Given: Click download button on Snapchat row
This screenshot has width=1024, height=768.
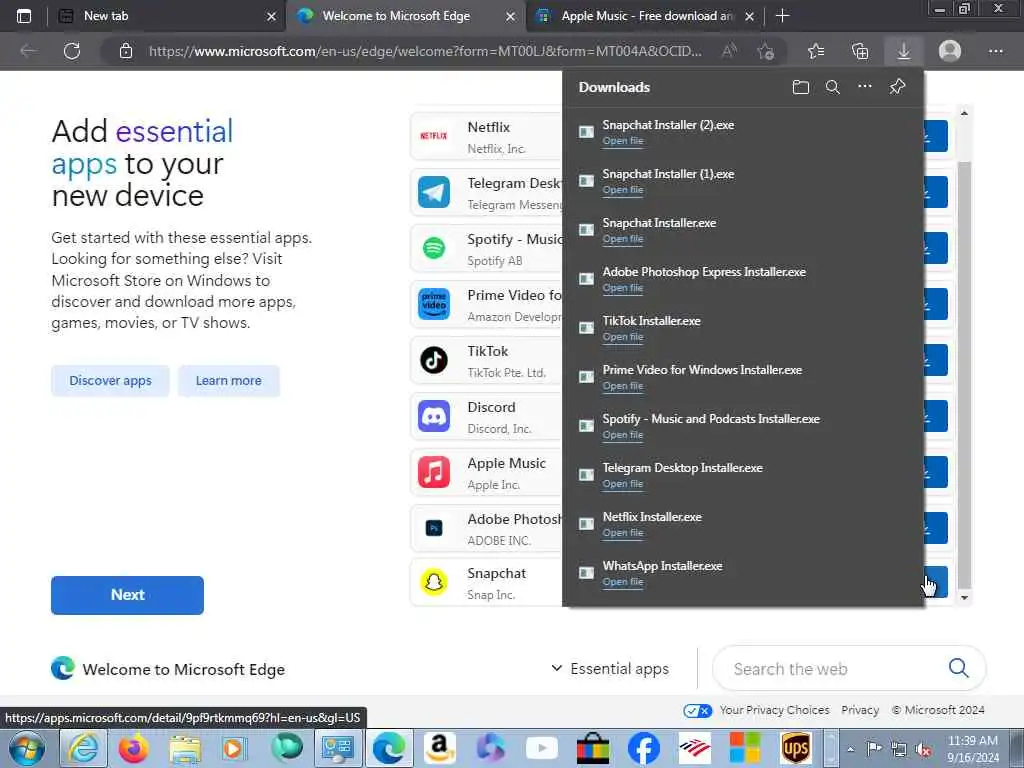Looking at the screenshot, I should point(936,582).
